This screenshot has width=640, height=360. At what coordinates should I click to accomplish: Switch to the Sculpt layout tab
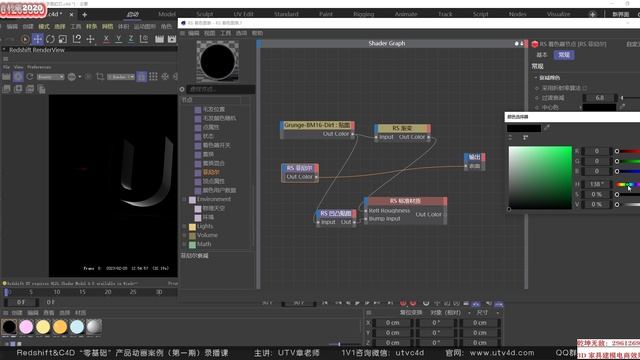(204, 14)
